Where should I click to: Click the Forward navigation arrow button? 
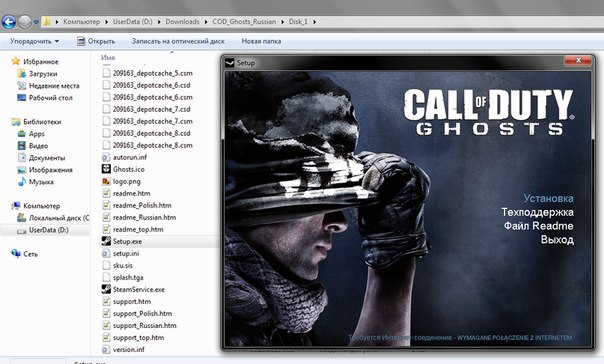tap(25, 22)
